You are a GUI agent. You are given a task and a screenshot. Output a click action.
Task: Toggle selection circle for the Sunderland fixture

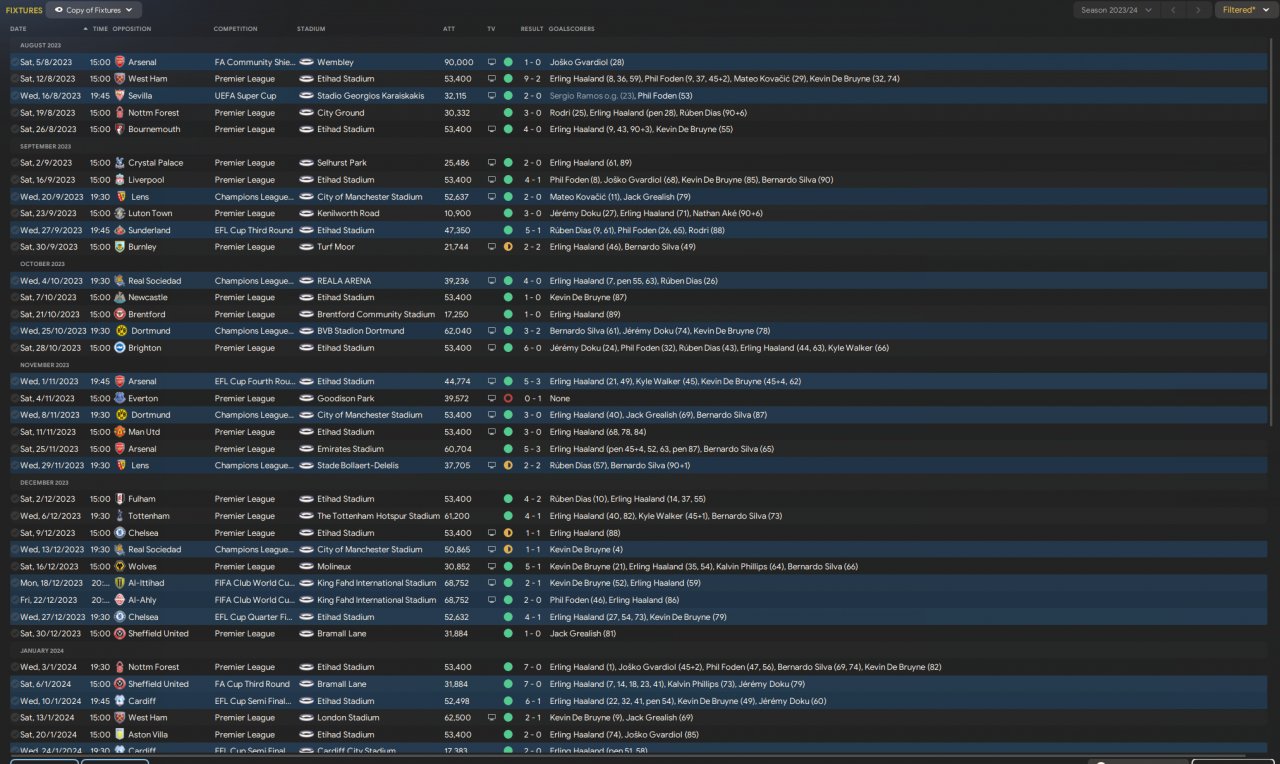(15, 230)
